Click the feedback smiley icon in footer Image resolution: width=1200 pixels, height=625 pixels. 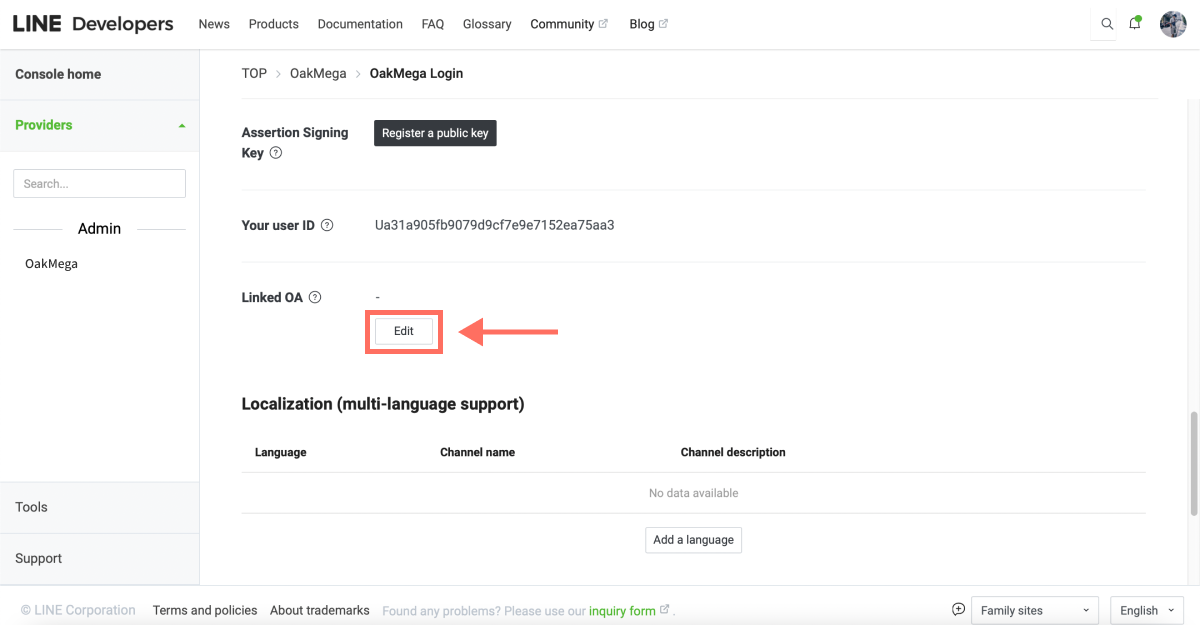(958, 610)
